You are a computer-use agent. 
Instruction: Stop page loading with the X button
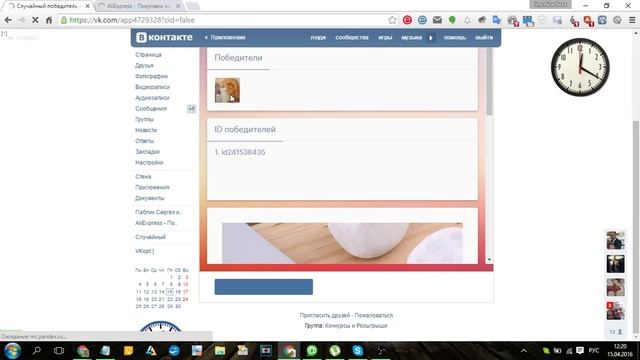pos(35,20)
